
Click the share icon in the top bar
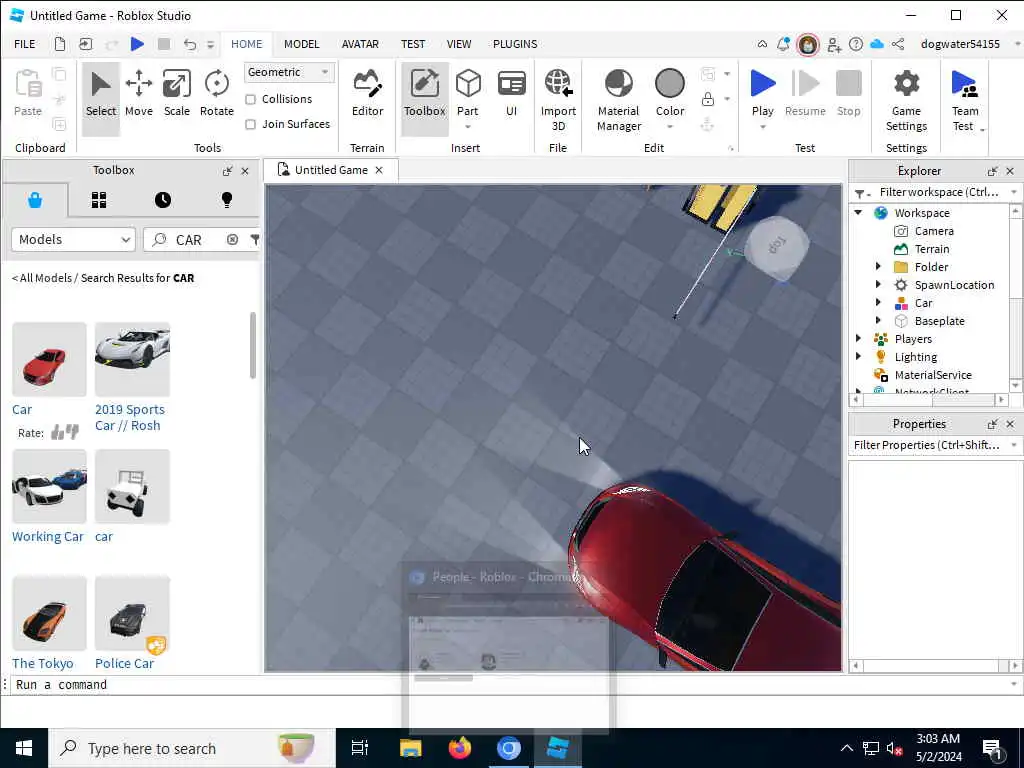point(898,44)
